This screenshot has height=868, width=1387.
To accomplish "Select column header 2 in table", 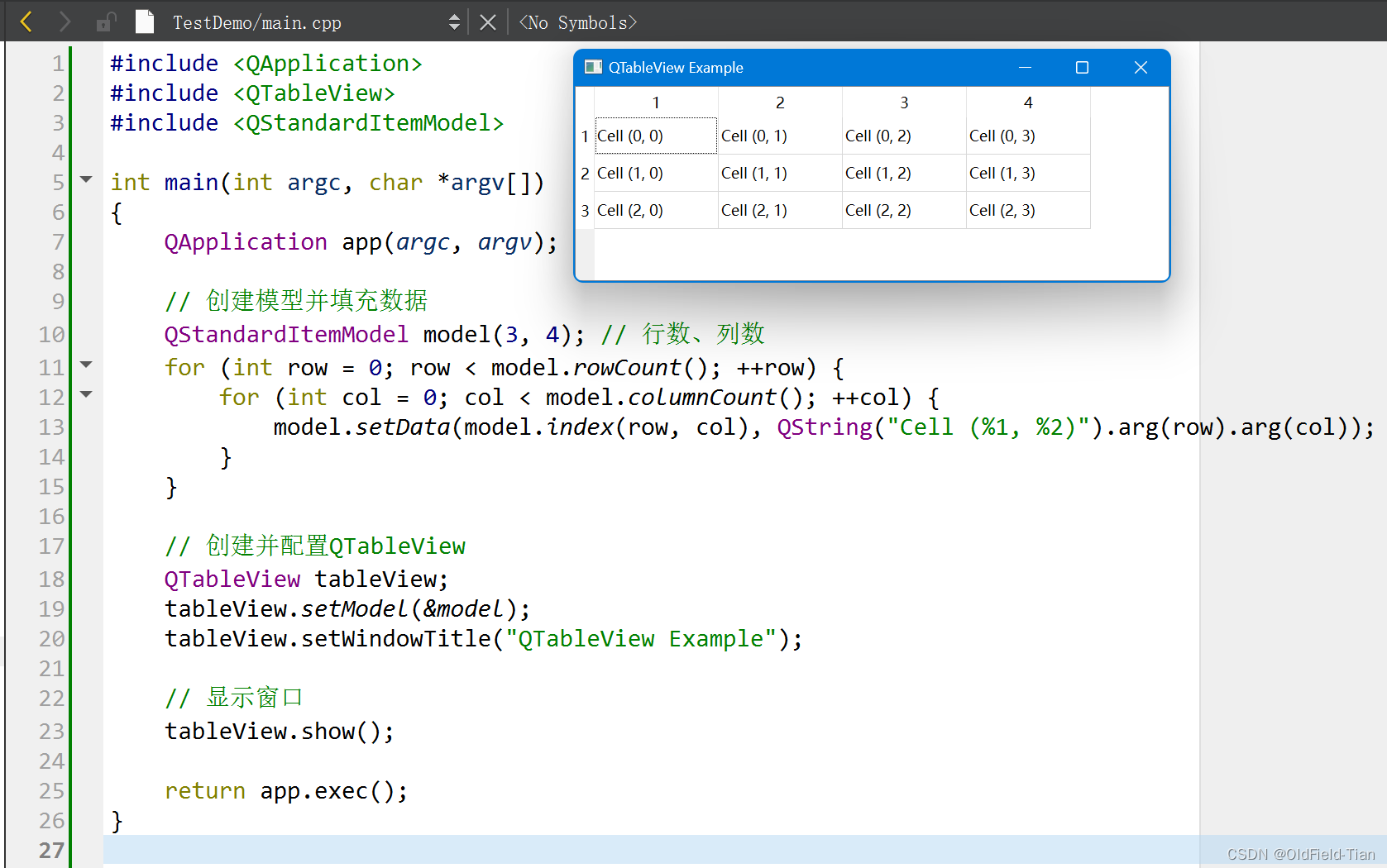I will click(780, 103).
